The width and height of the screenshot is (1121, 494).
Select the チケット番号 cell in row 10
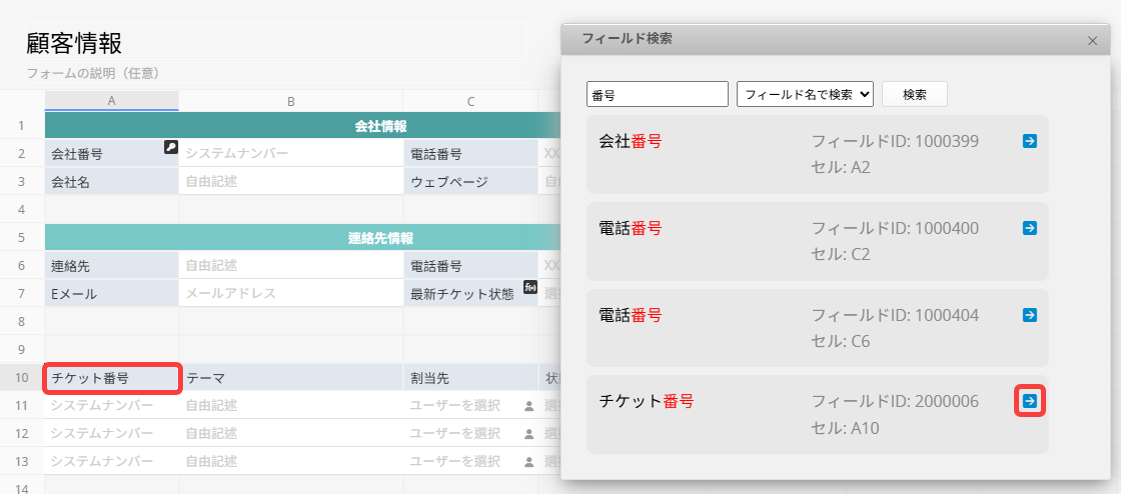(x=112, y=378)
